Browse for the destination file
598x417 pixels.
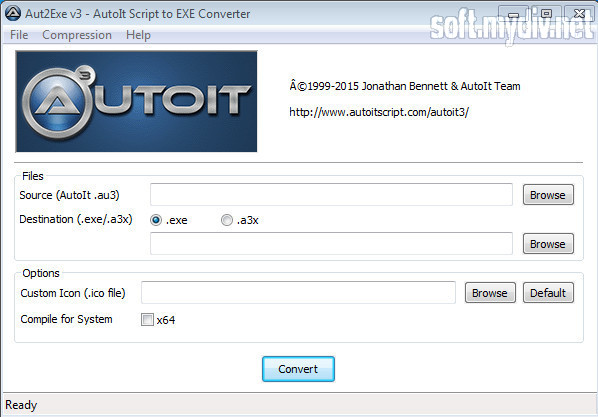pos(548,244)
